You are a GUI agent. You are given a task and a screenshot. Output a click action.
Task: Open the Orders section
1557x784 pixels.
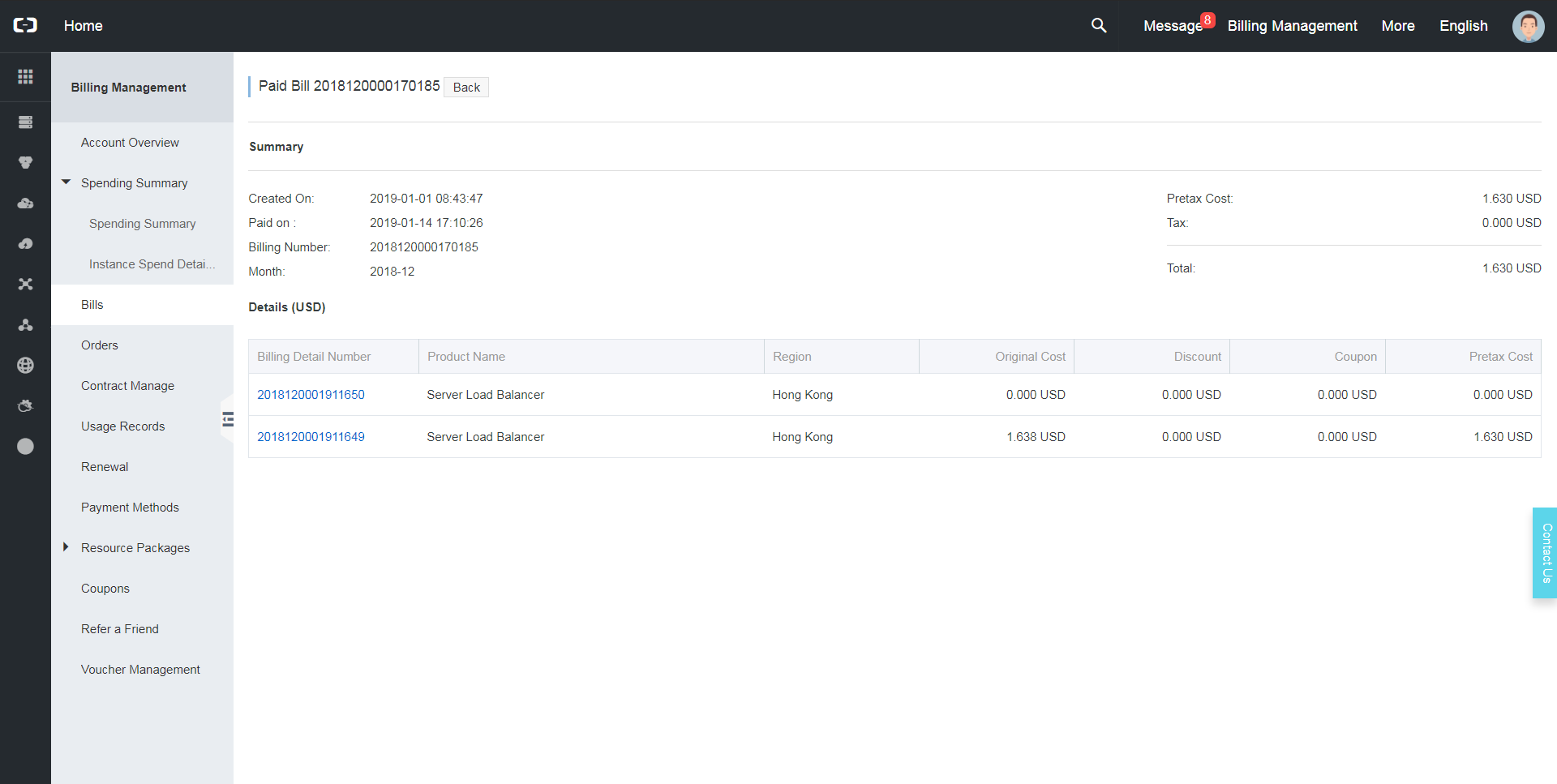point(100,345)
